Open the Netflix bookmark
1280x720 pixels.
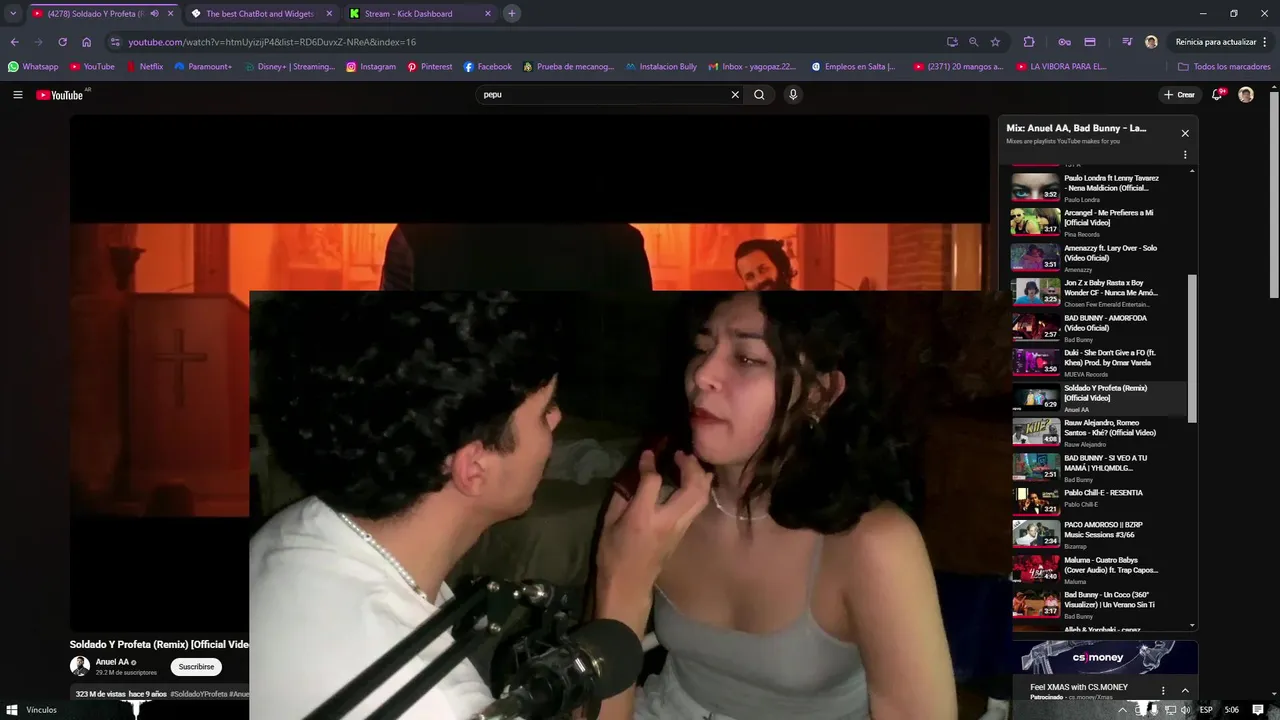[x=144, y=67]
